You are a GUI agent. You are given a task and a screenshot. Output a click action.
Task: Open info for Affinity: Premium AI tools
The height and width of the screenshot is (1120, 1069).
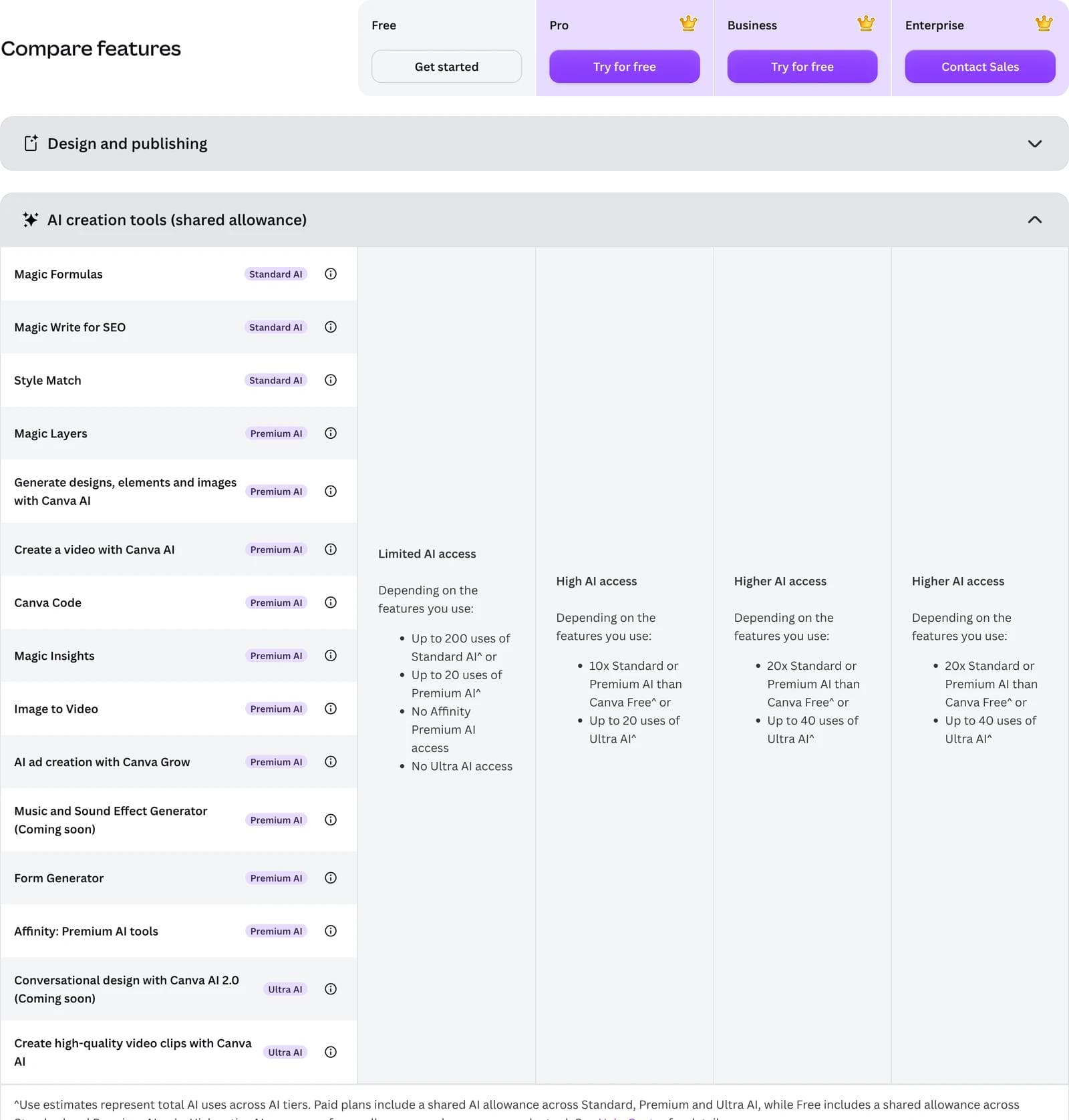tap(330, 931)
